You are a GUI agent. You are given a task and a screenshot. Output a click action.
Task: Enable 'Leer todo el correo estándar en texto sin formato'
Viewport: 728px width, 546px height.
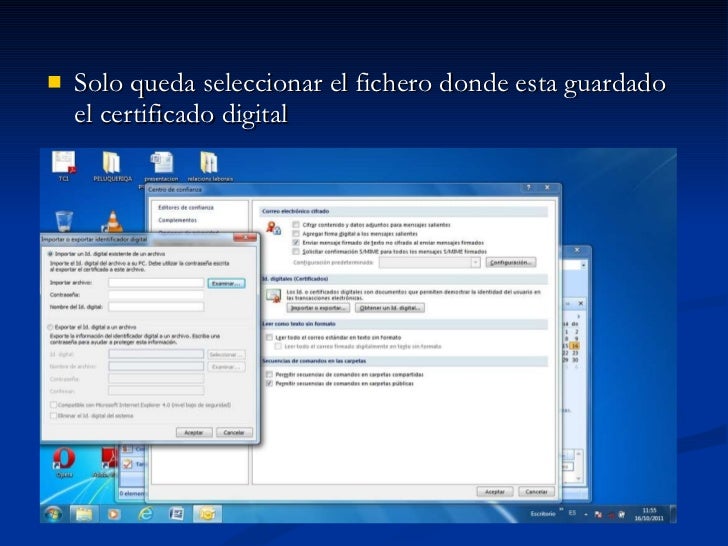268,337
